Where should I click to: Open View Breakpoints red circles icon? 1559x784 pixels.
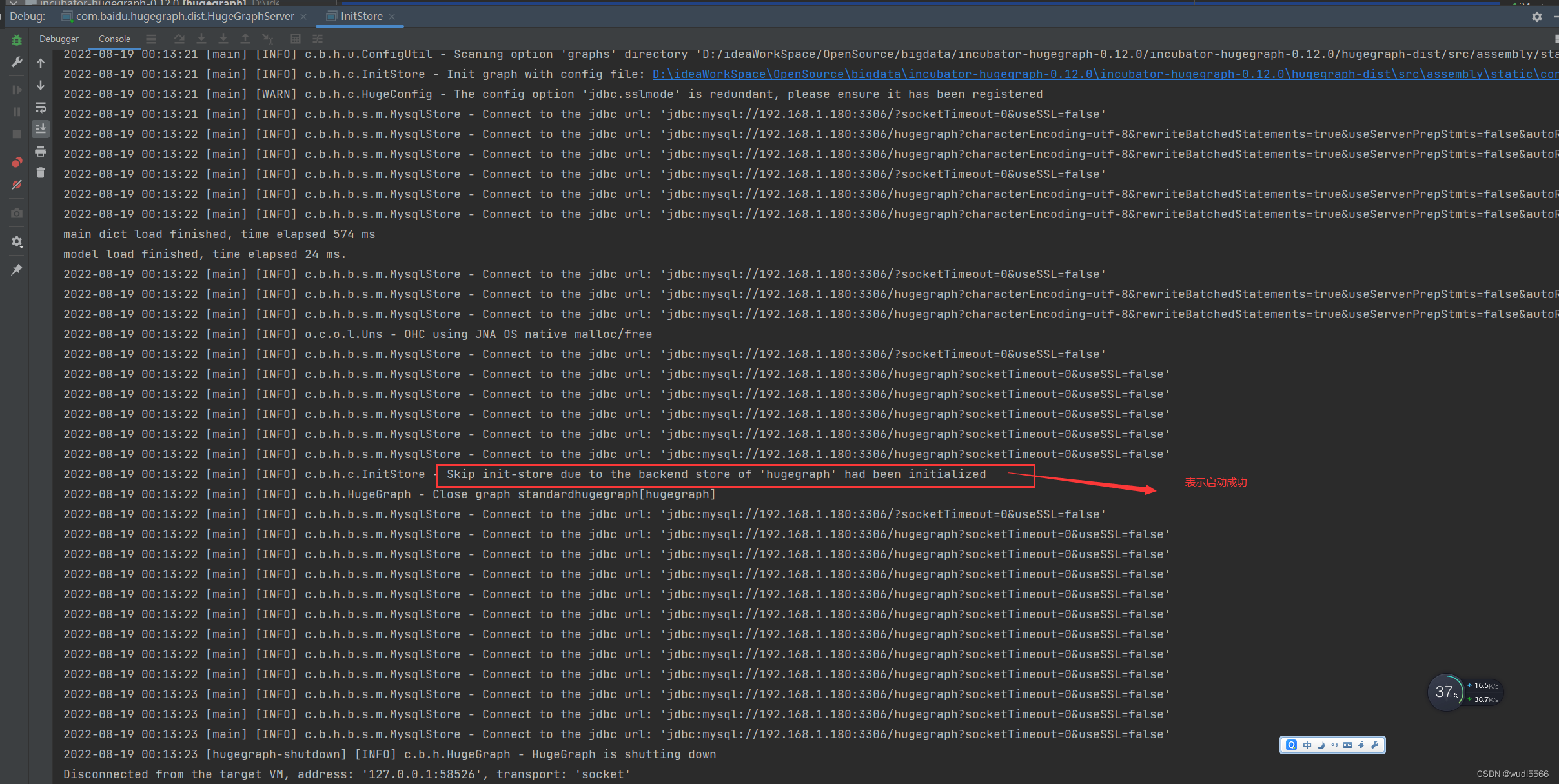point(17,162)
